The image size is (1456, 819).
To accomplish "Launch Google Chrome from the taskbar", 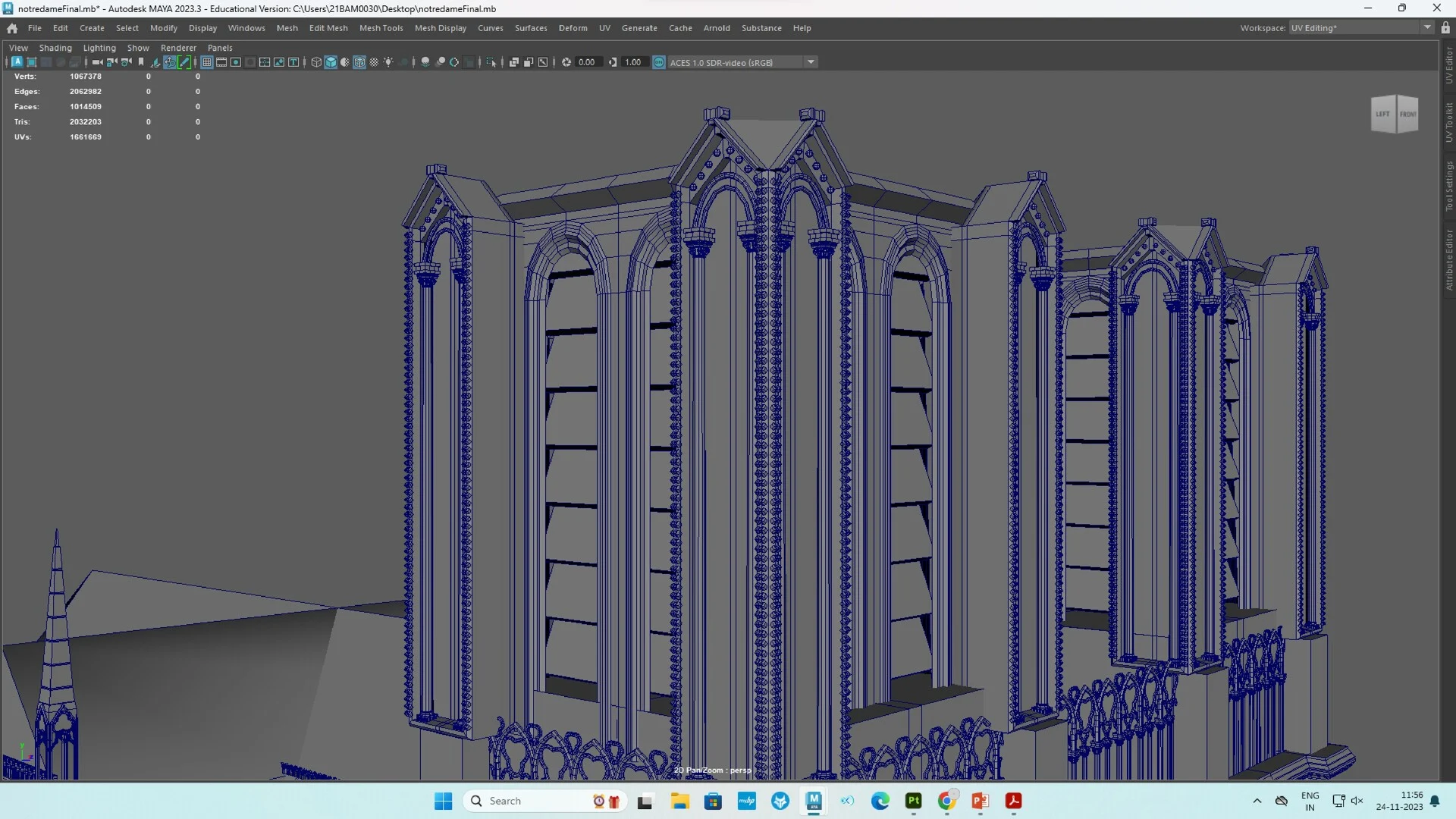I will 946,801.
